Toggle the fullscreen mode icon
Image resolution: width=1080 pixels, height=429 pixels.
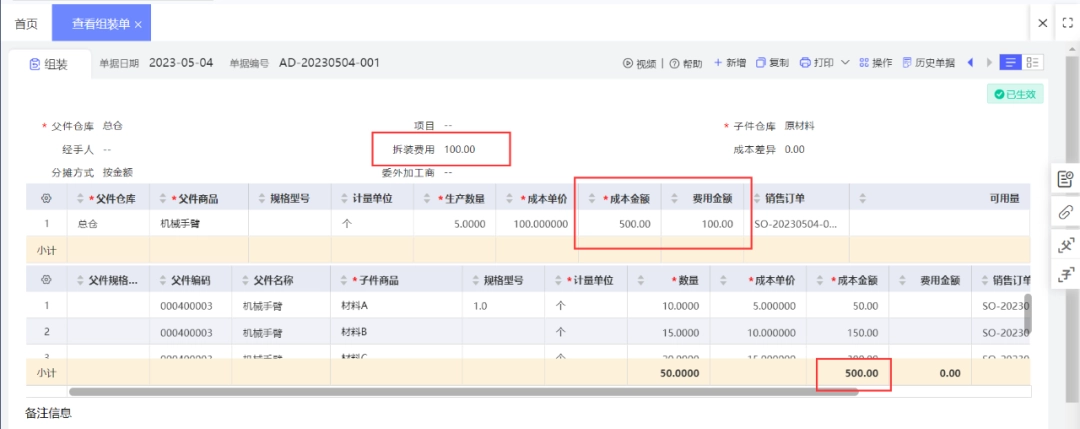(1068, 23)
